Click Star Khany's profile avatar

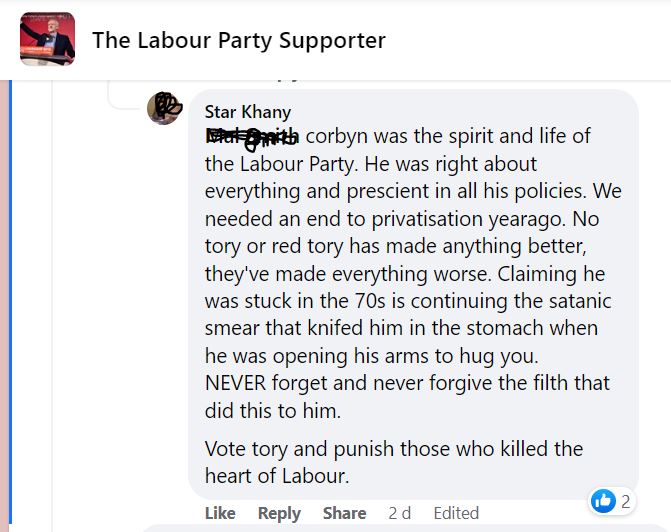point(165,107)
